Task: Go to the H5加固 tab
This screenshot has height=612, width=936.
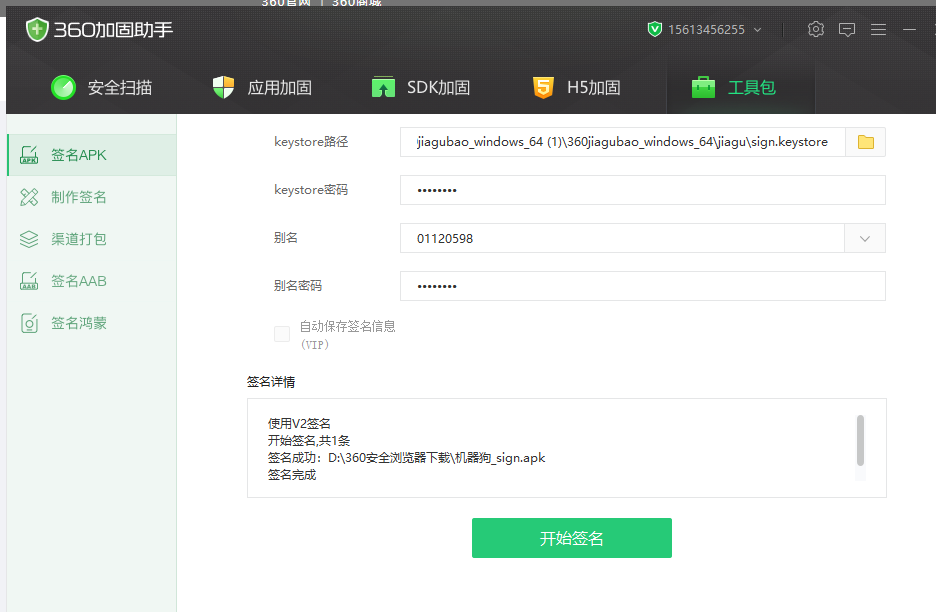Action: 576,87
